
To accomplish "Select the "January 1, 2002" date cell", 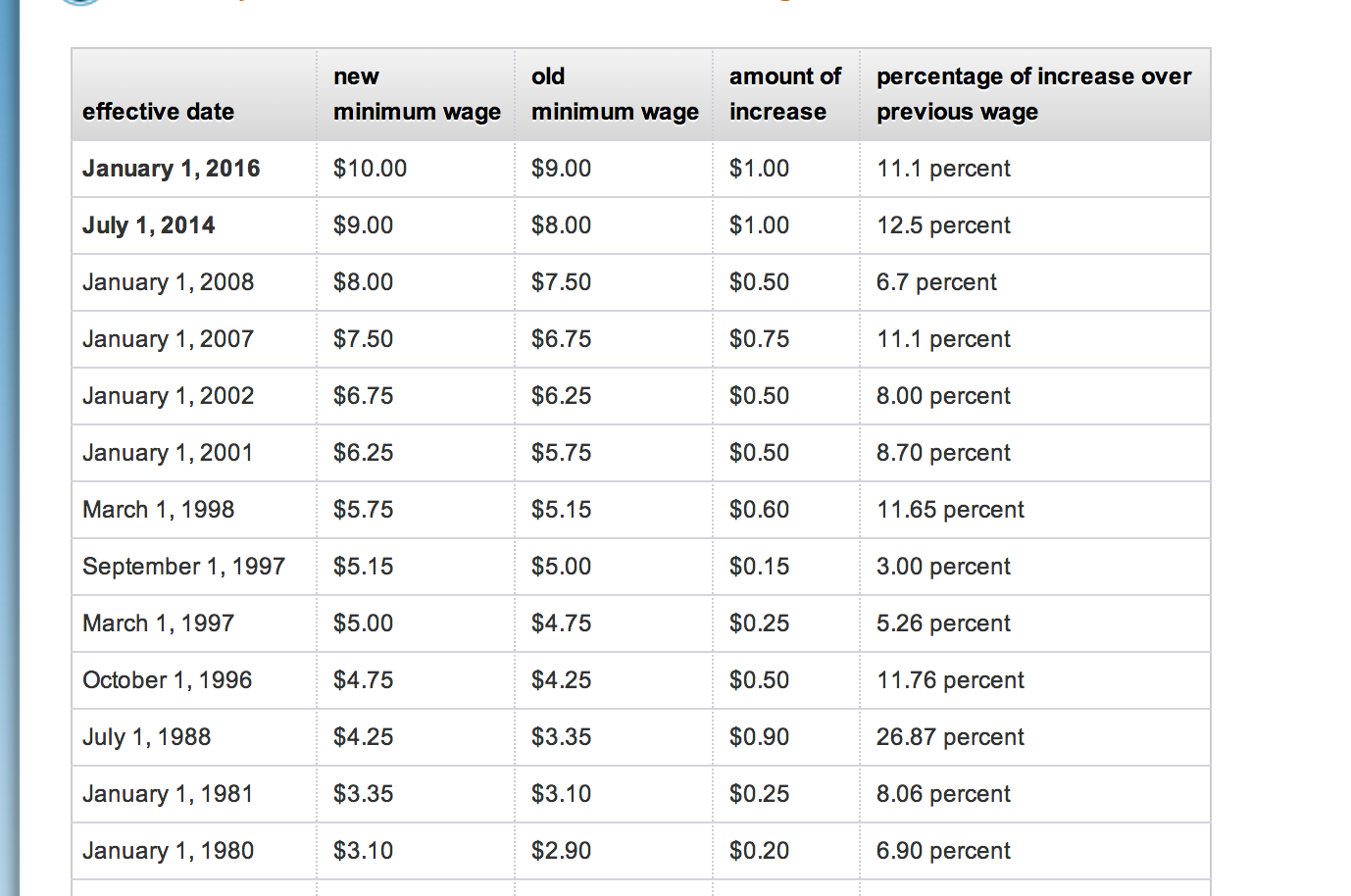I will coord(169,396).
